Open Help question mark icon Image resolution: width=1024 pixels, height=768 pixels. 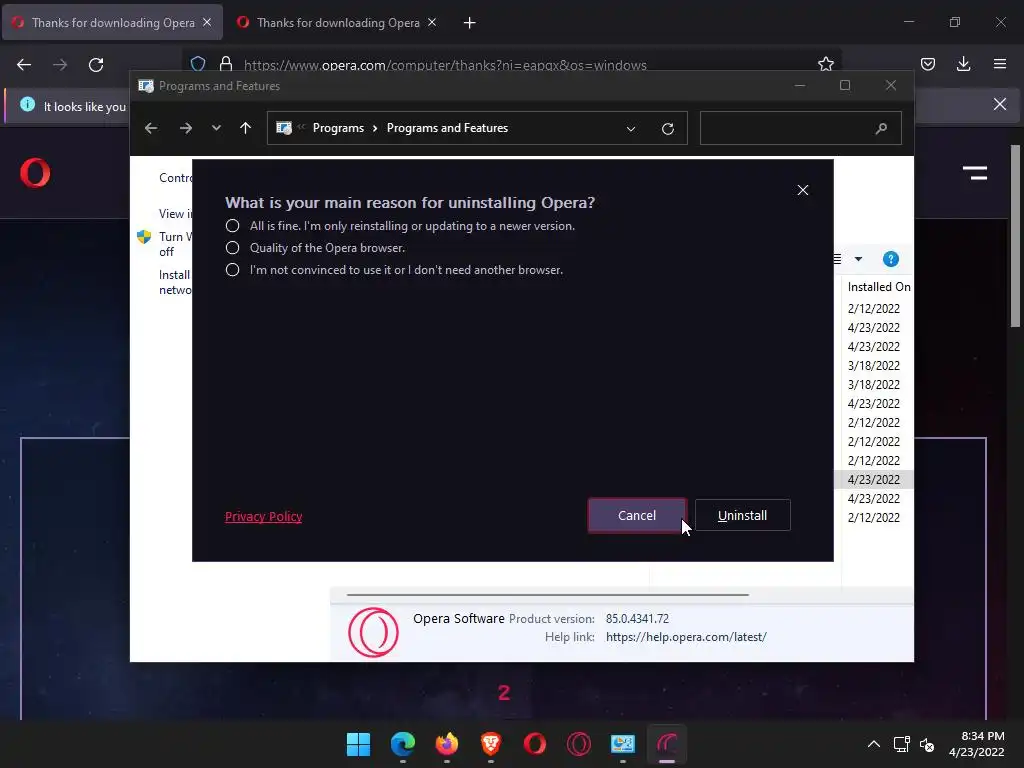coord(890,259)
